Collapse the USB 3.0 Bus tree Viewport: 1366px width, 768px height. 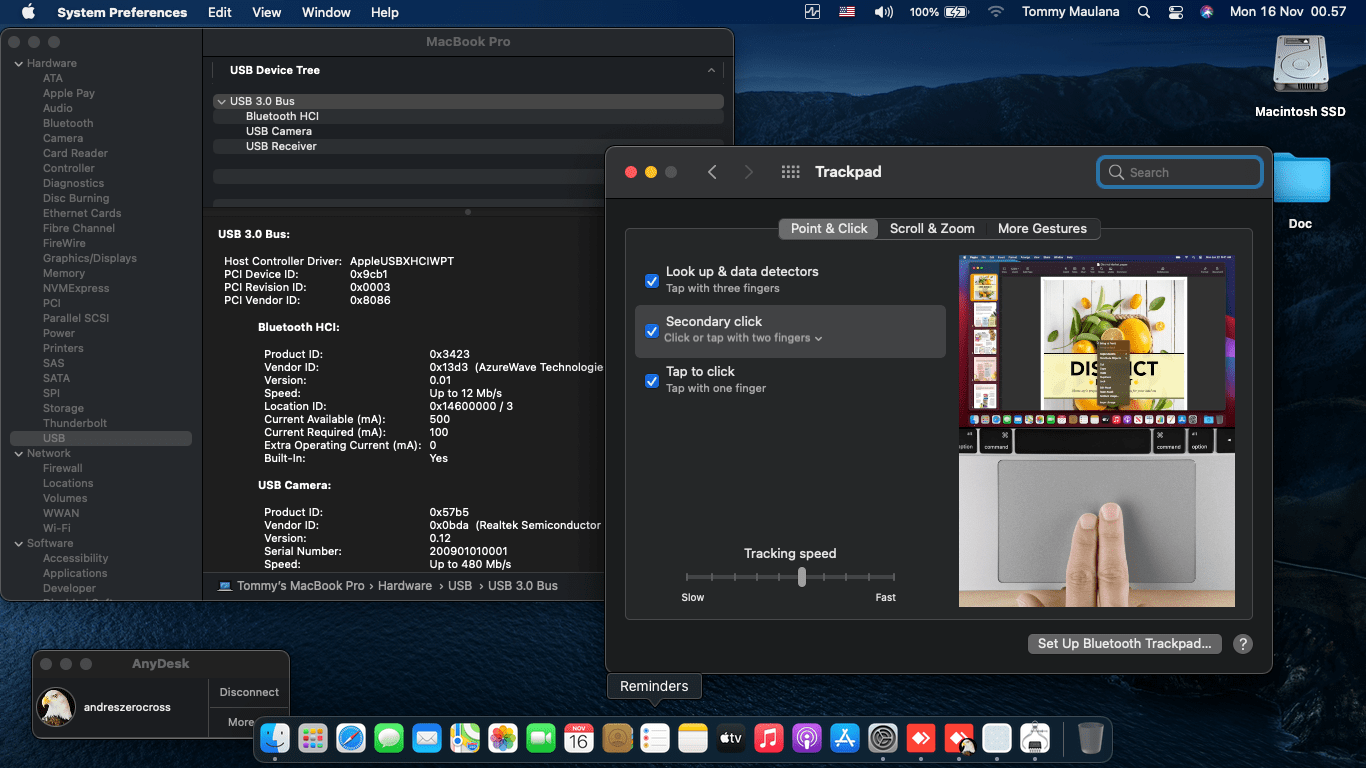pyautogui.click(x=221, y=101)
